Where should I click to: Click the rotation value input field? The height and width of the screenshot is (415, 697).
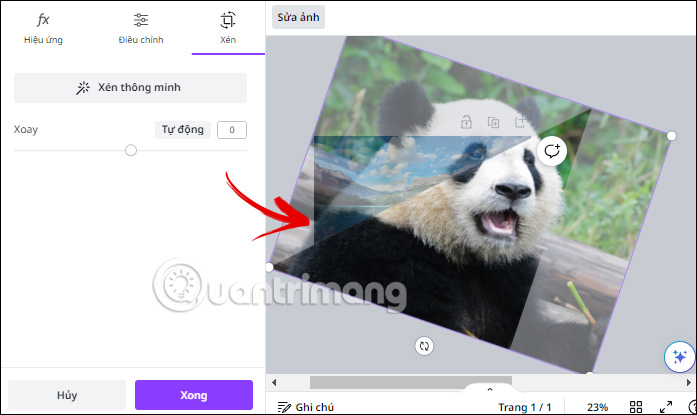[x=232, y=130]
